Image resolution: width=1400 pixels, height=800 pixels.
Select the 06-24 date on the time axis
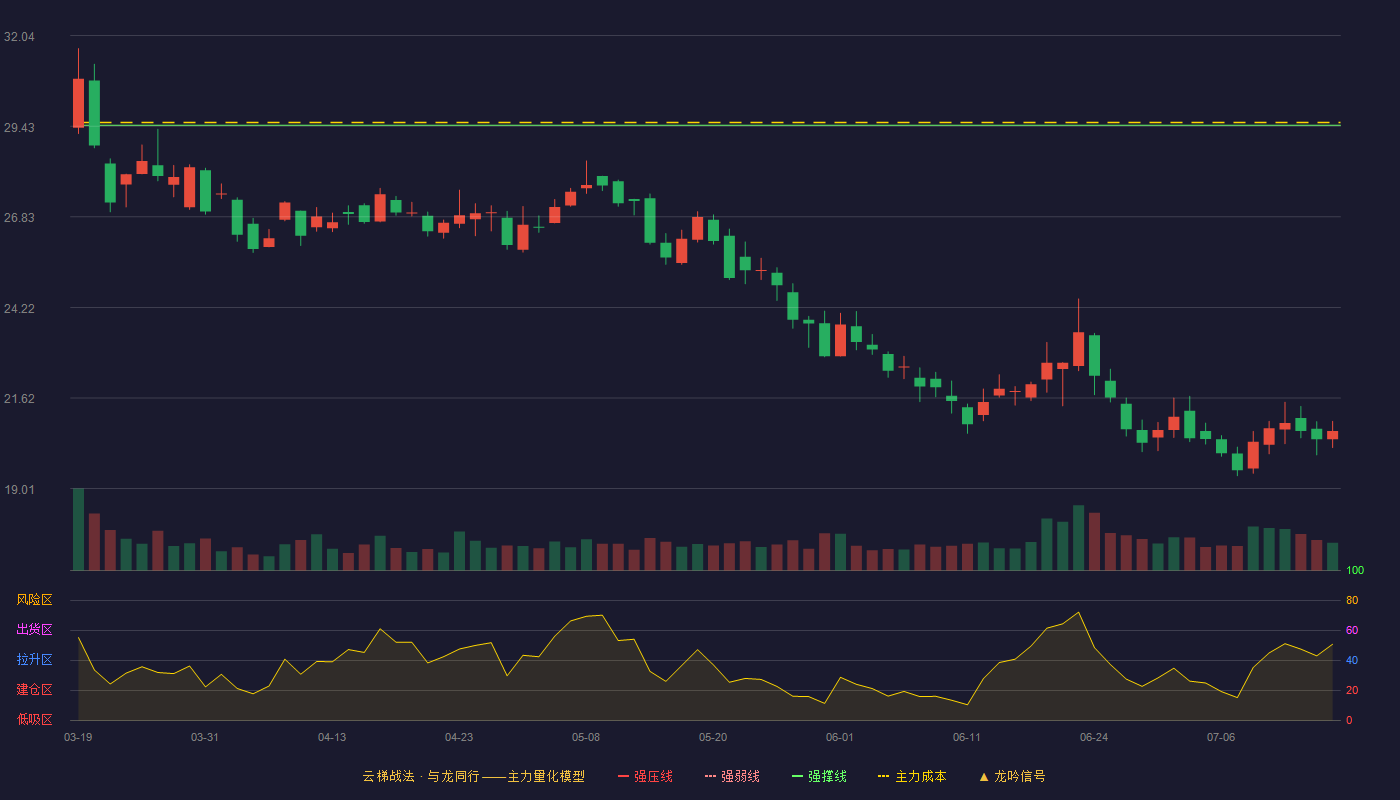tap(1094, 737)
